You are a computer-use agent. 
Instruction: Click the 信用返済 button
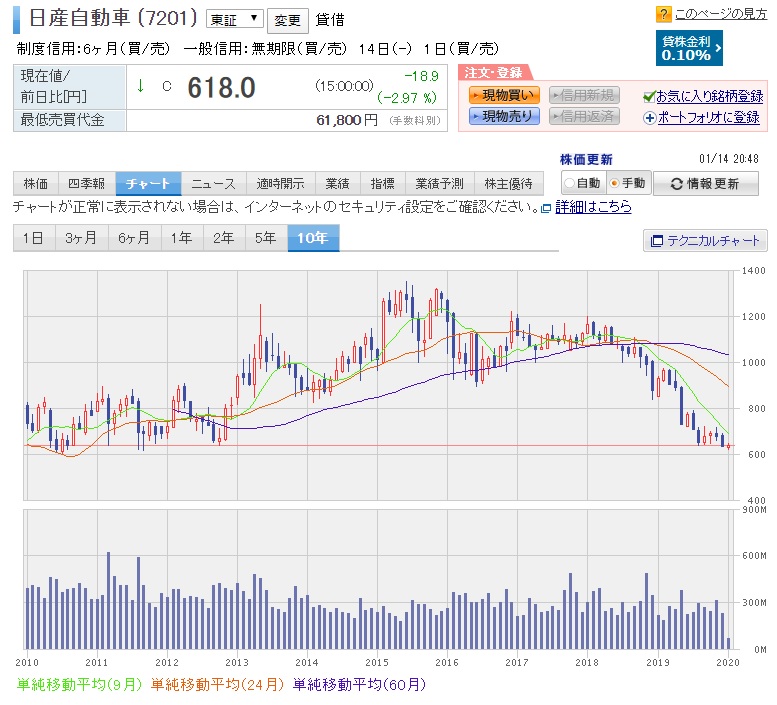[x=584, y=116]
